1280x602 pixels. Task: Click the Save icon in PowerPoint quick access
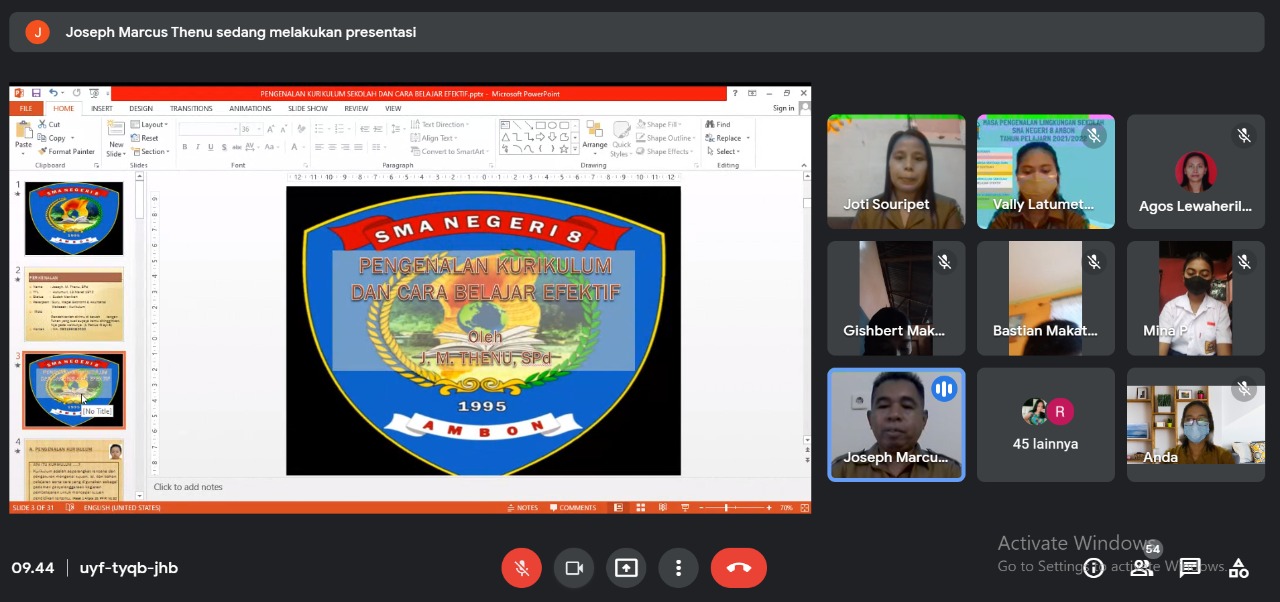(36, 93)
